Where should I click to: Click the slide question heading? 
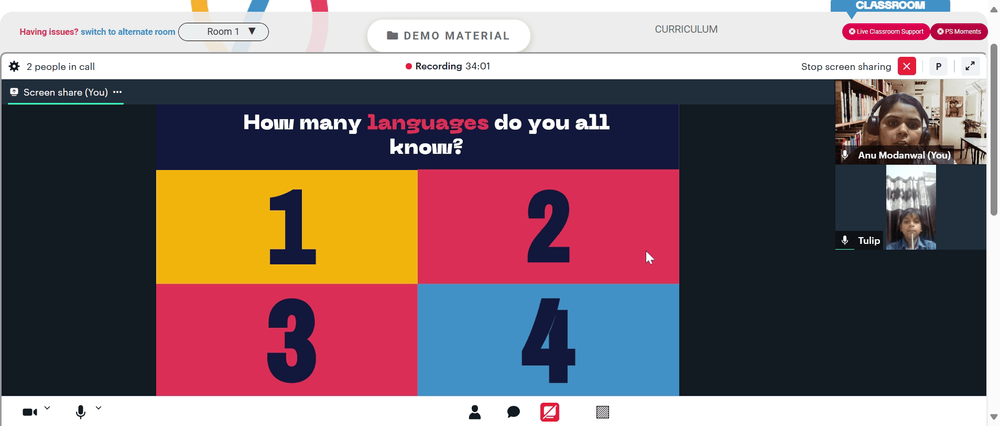point(426,135)
